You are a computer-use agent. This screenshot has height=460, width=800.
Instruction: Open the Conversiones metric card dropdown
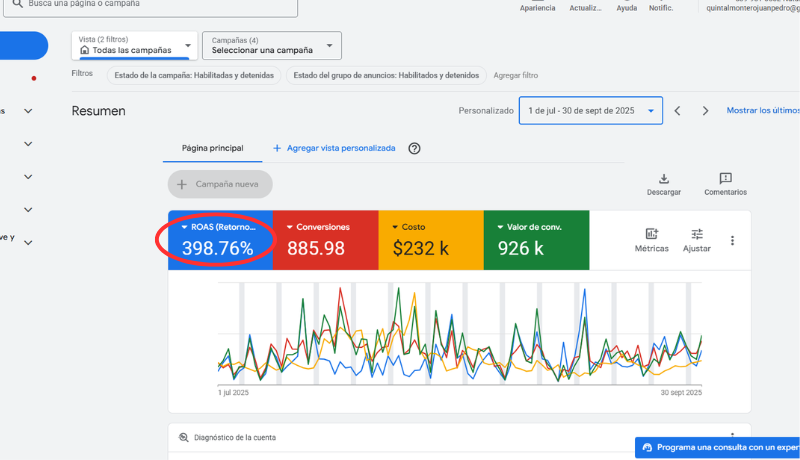[289, 227]
